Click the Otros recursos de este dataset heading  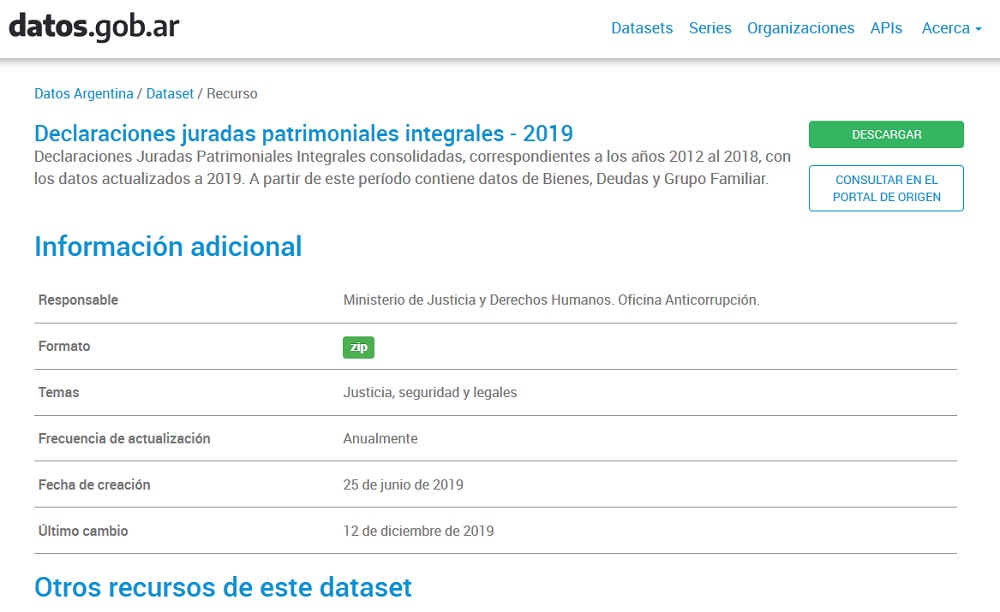pos(223,586)
